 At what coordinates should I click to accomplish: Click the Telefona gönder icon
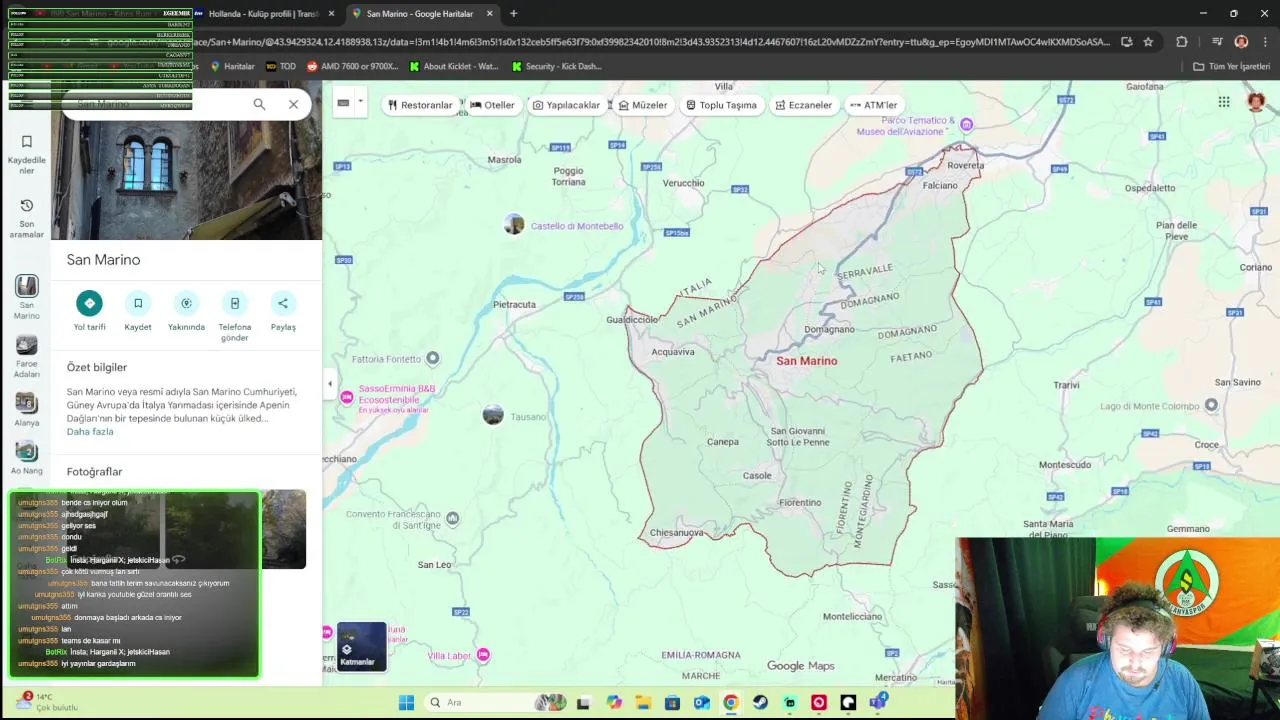[x=235, y=303]
